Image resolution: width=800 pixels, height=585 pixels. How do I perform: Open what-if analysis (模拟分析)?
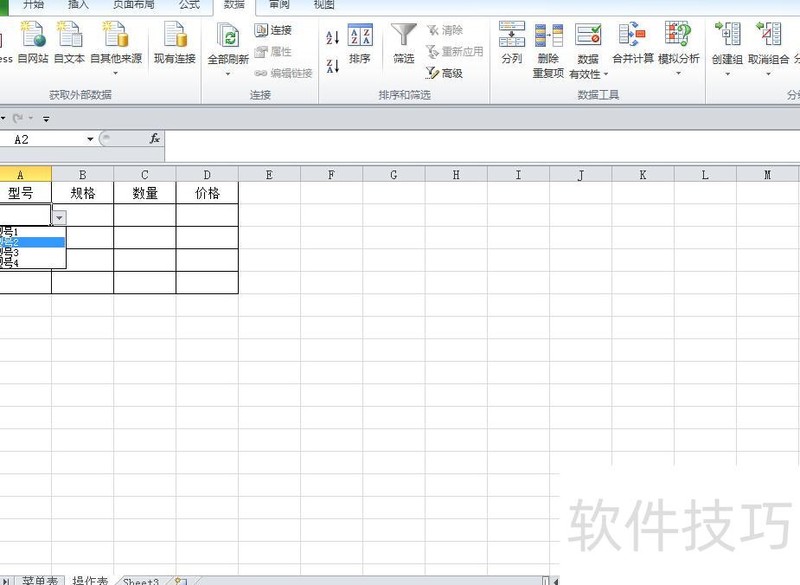tap(679, 48)
